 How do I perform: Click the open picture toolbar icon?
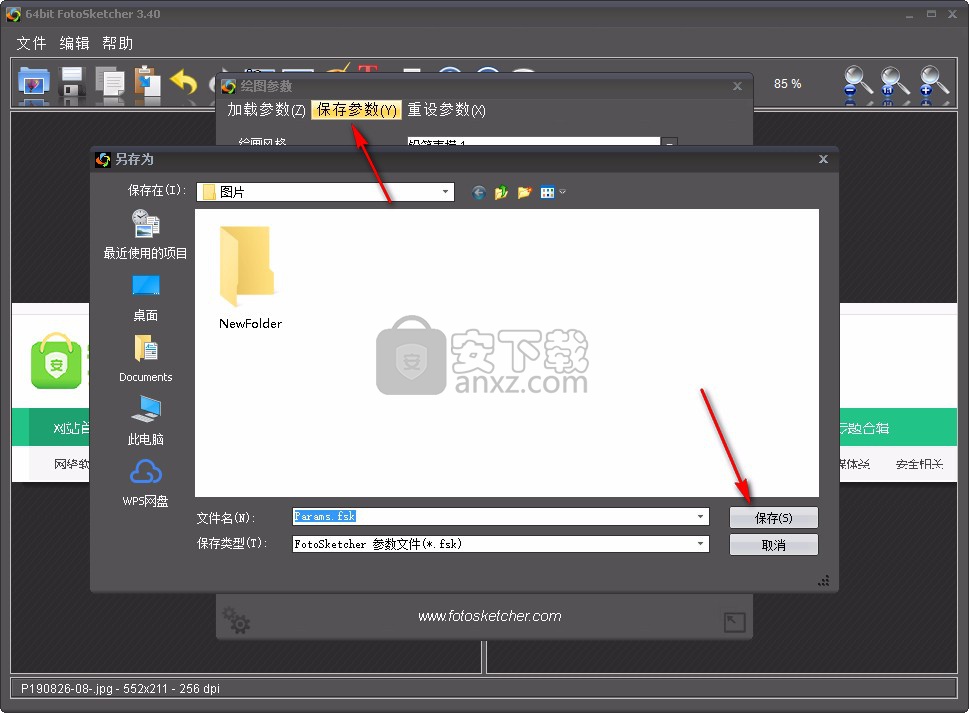(x=33, y=83)
